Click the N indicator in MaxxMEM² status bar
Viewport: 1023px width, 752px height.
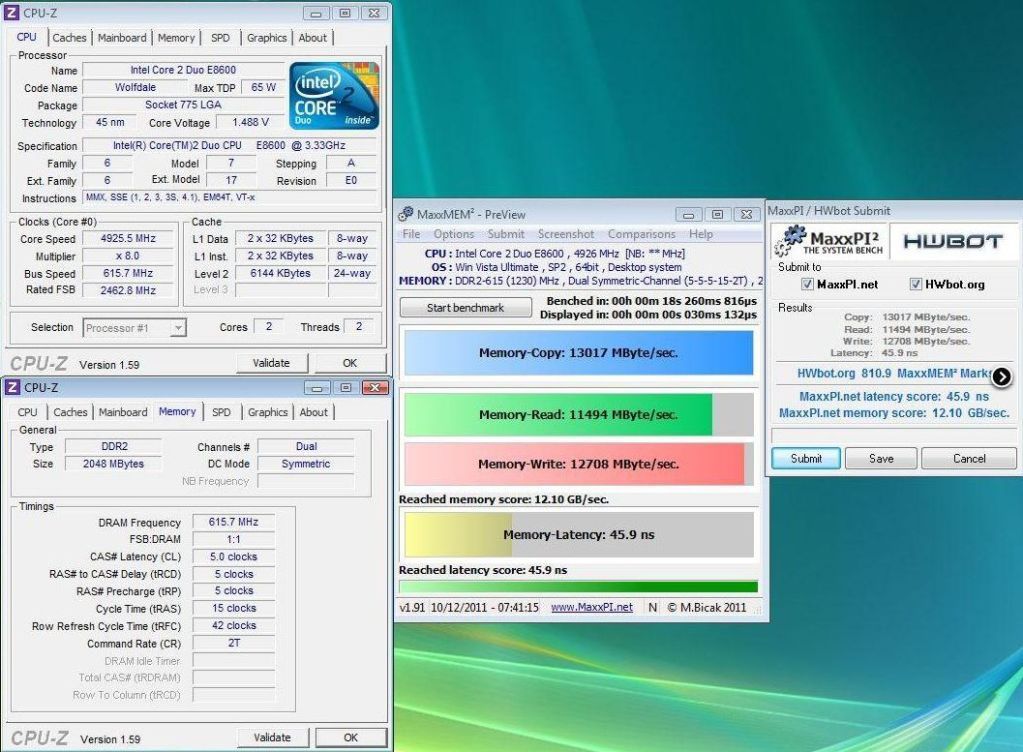[652, 607]
